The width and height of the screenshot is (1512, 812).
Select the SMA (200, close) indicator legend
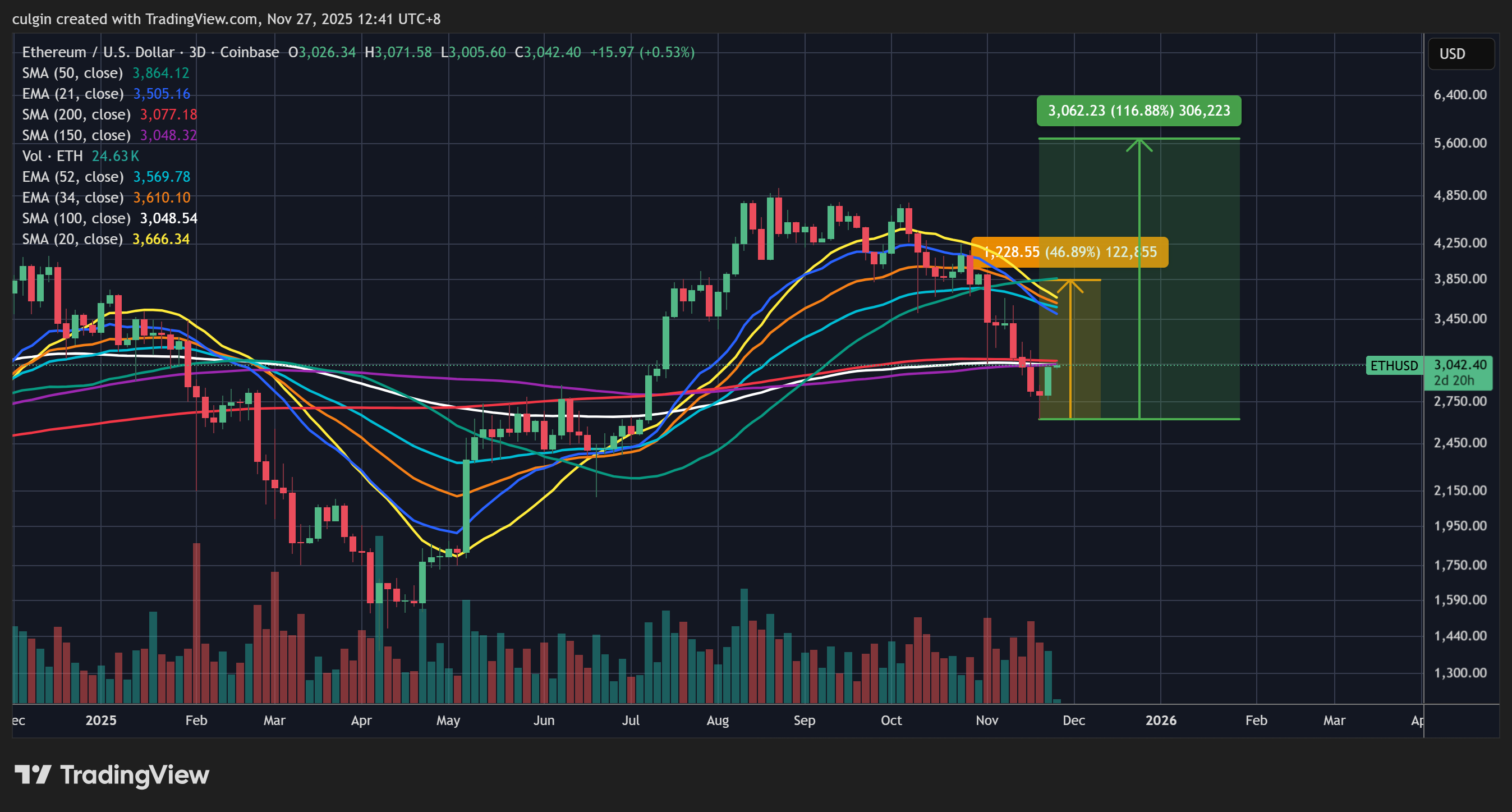(x=110, y=114)
